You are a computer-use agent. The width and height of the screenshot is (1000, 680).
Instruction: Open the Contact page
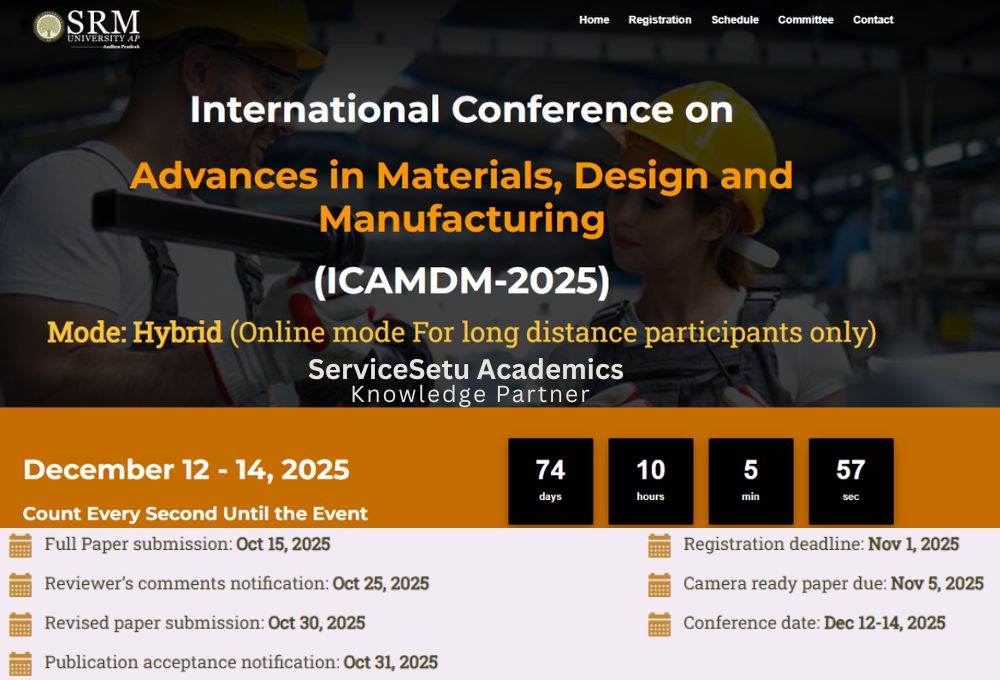pos(873,20)
